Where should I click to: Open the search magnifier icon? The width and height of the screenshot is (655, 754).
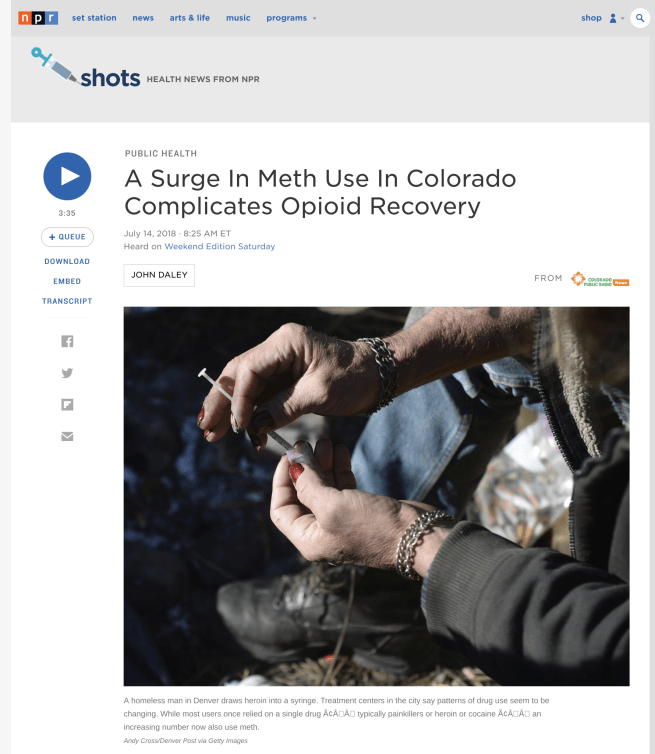coord(640,18)
